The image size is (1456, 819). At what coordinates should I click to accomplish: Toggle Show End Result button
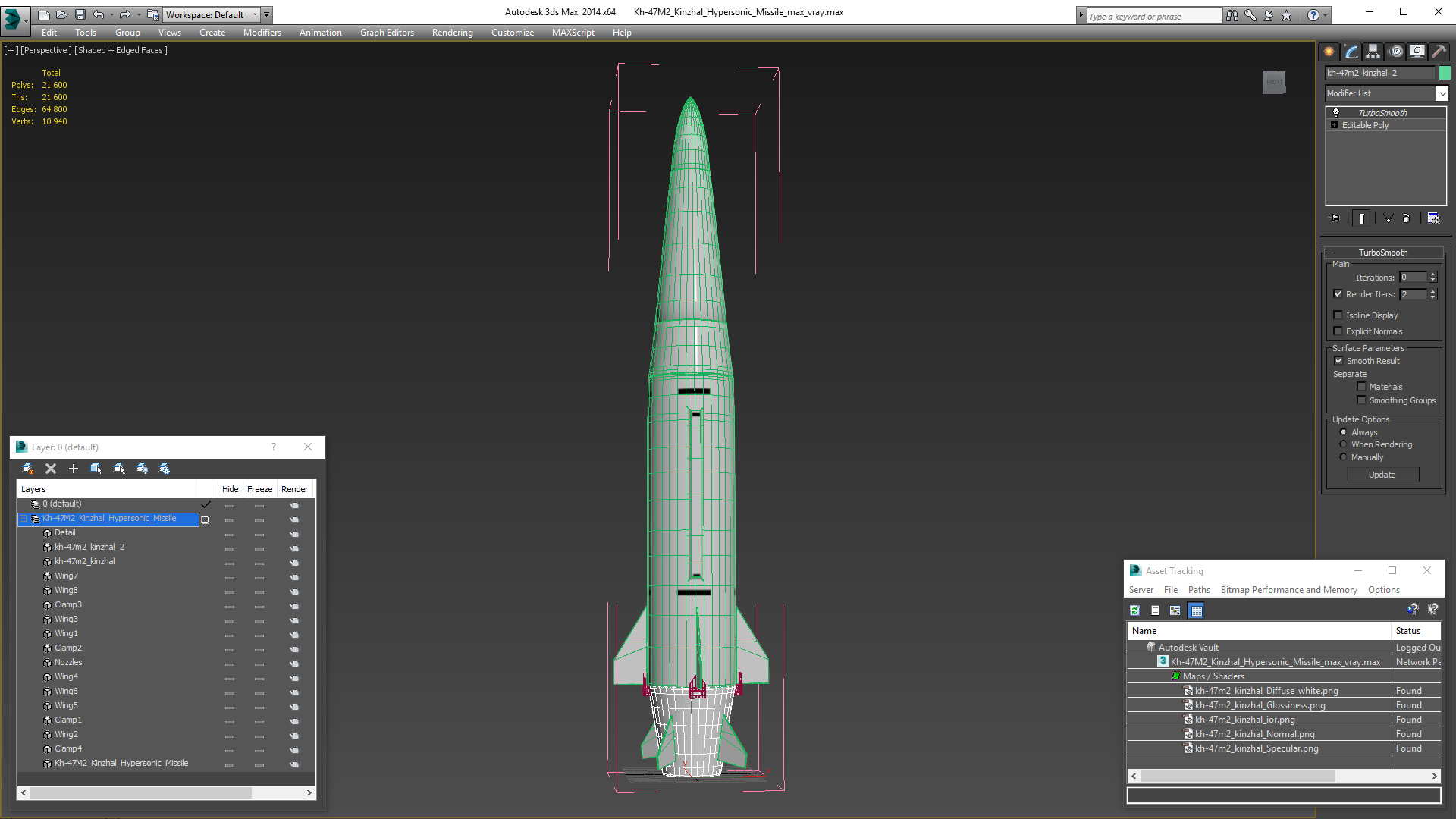tap(1362, 218)
